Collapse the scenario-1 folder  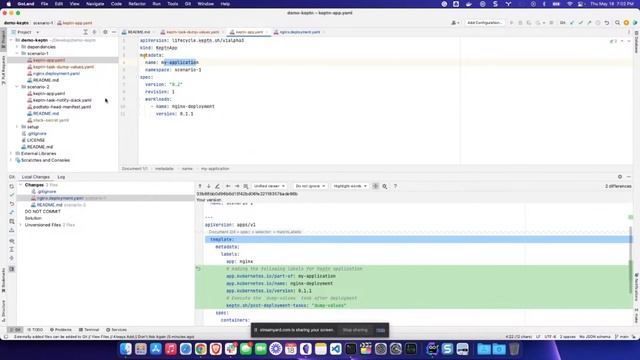click(17, 53)
